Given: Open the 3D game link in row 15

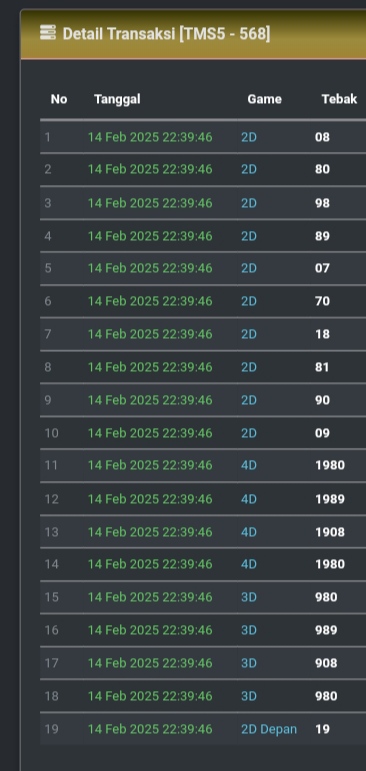Looking at the screenshot, I should pyautogui.click(x=249, y=597).
